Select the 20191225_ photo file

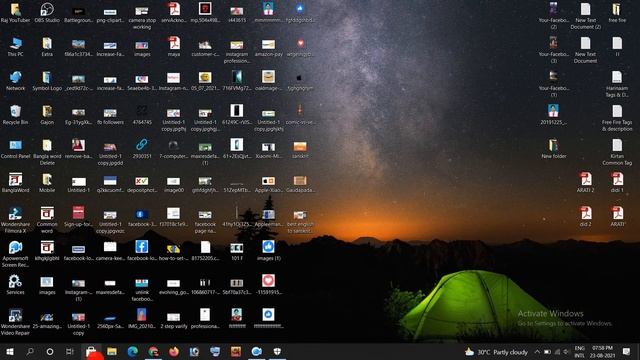point(553,111)
